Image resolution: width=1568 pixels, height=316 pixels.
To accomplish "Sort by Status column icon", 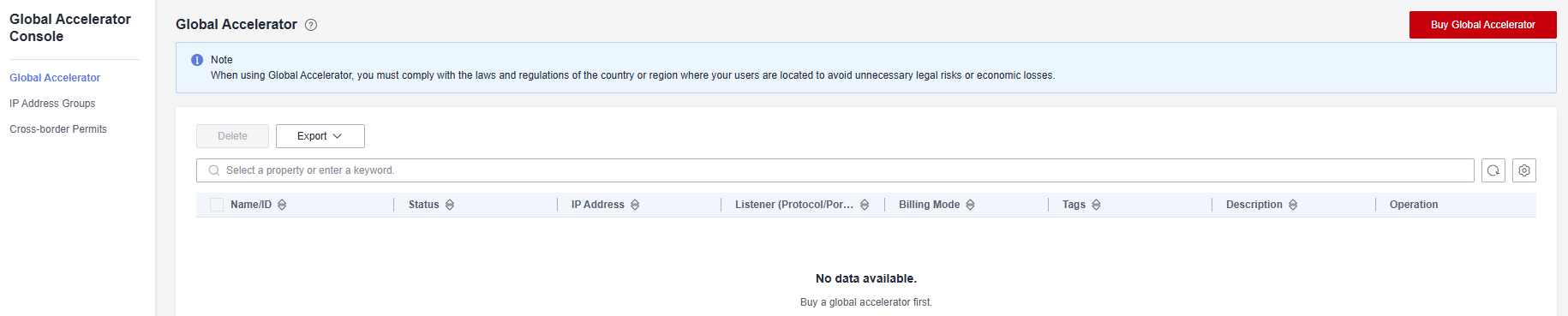I will pos(450,205).
